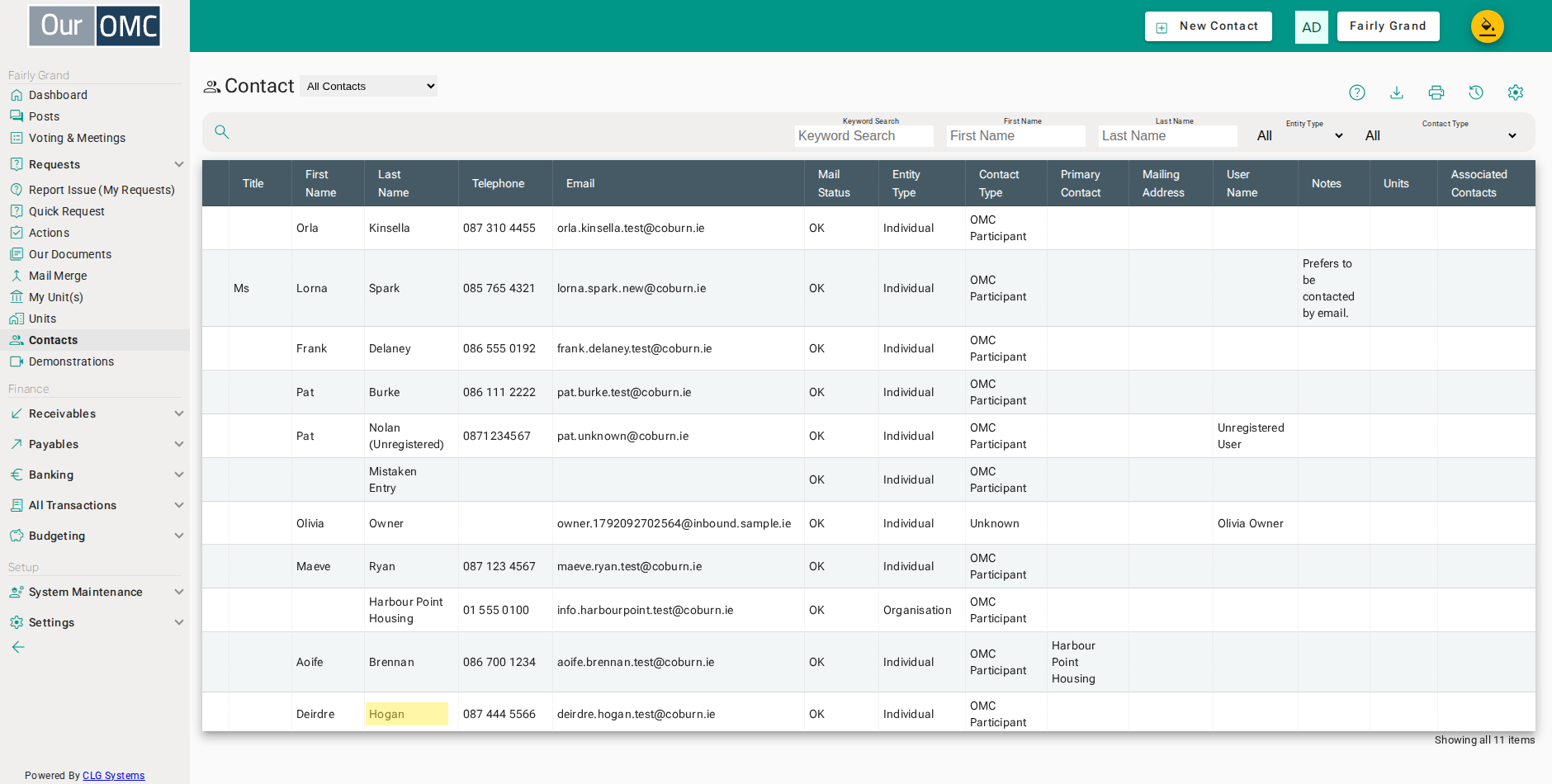
Task: Go to Voting & Meetings
Action: (x=77, y=138)
